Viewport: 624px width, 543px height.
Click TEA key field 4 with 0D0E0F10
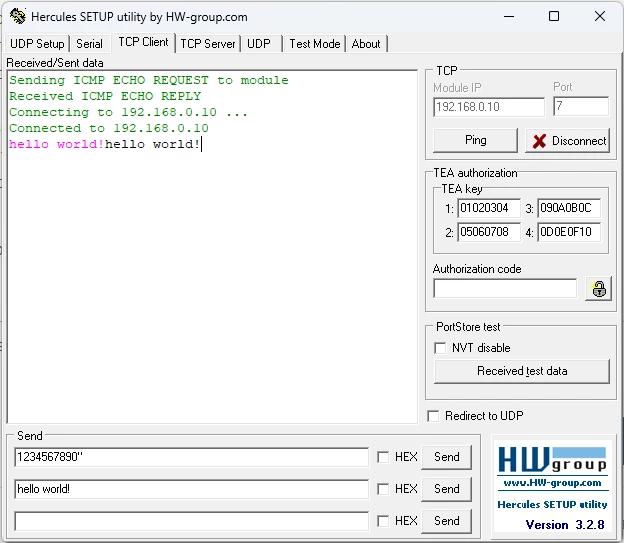tap(569, 232)
